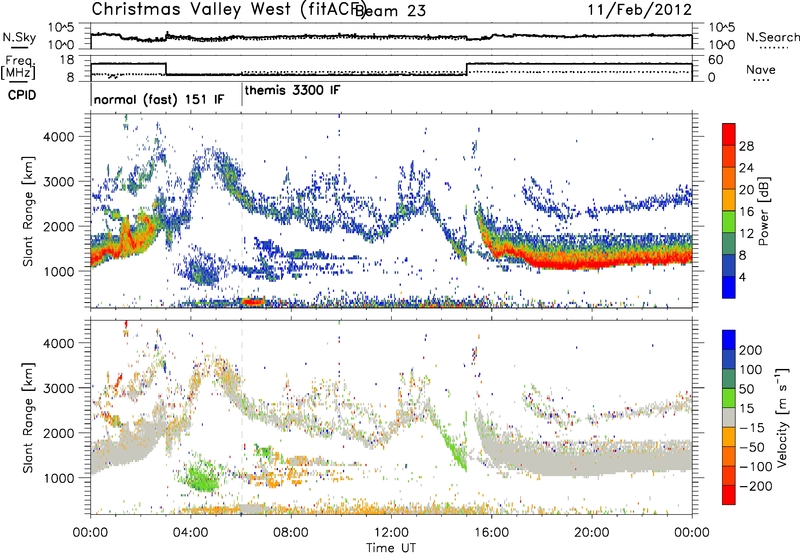Click the themis 3300 IF label
The height and width of the screenshot is (554, 800).
[292, 91]
